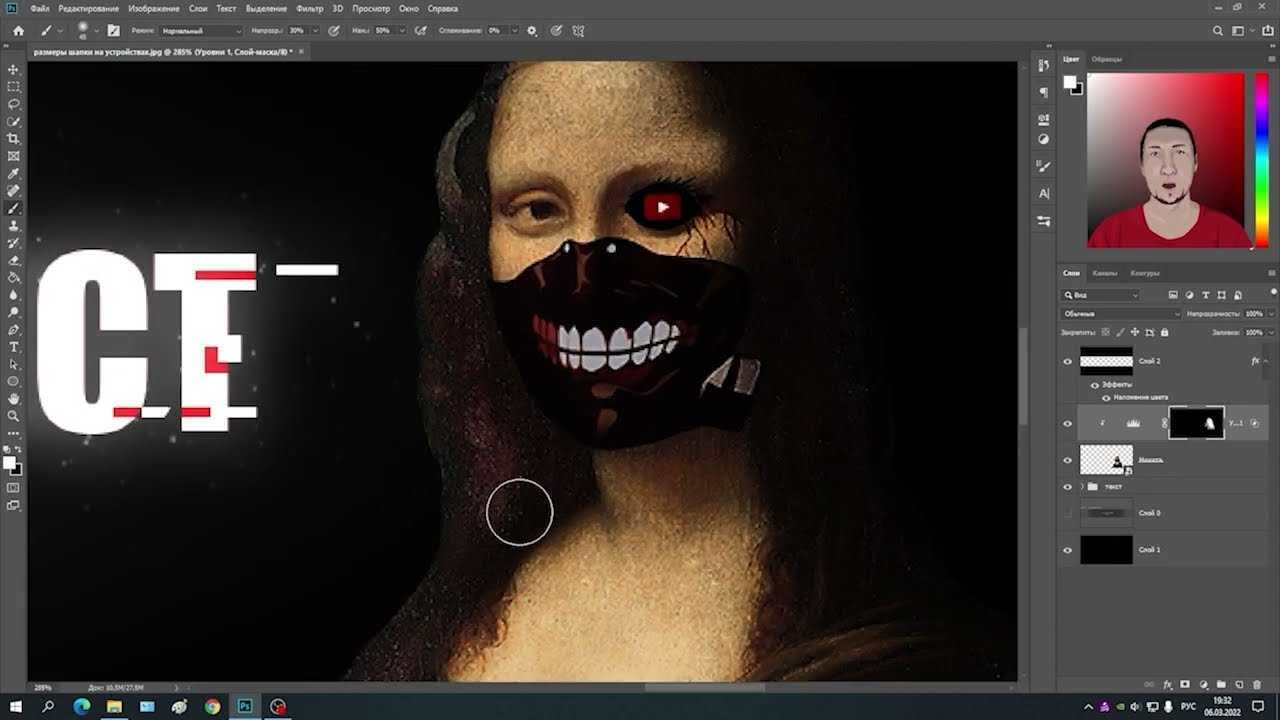
Task: Open the brush preset picker arrow
Action: tap(96, 31)
